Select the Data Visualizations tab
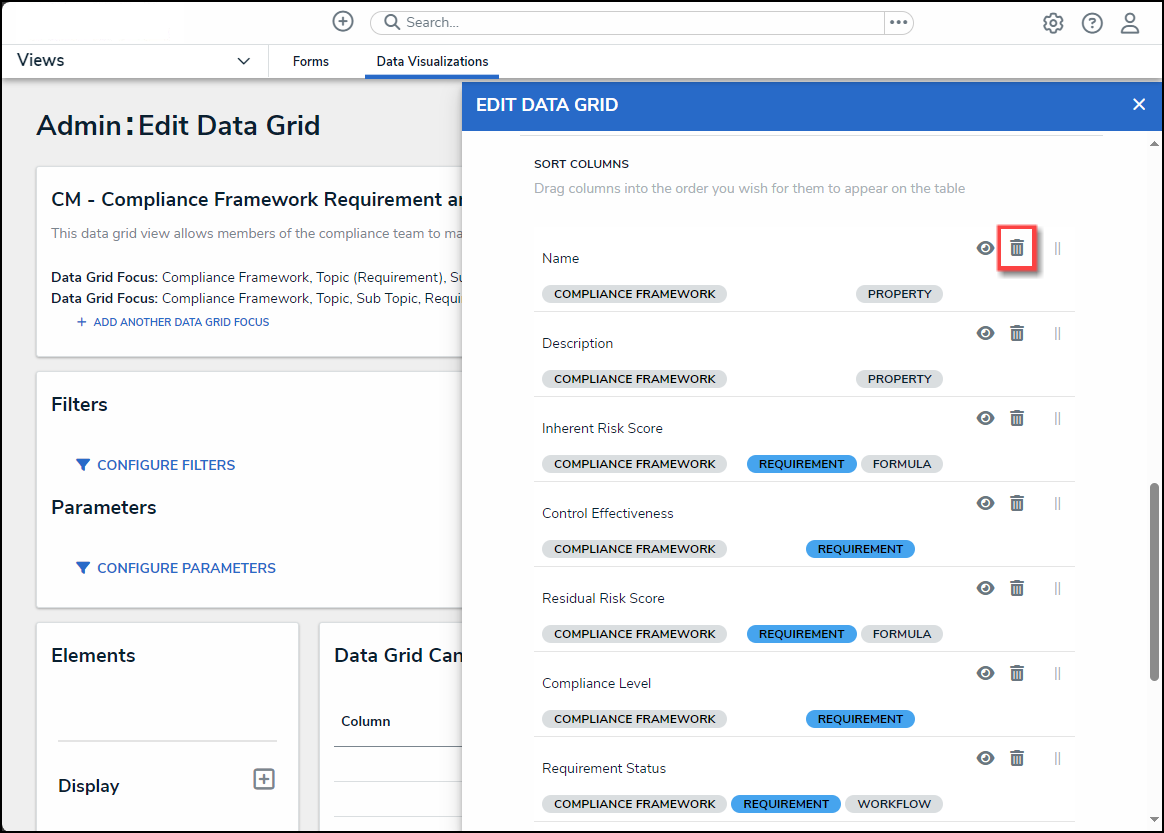1164x833 pixels. point(432,61)
